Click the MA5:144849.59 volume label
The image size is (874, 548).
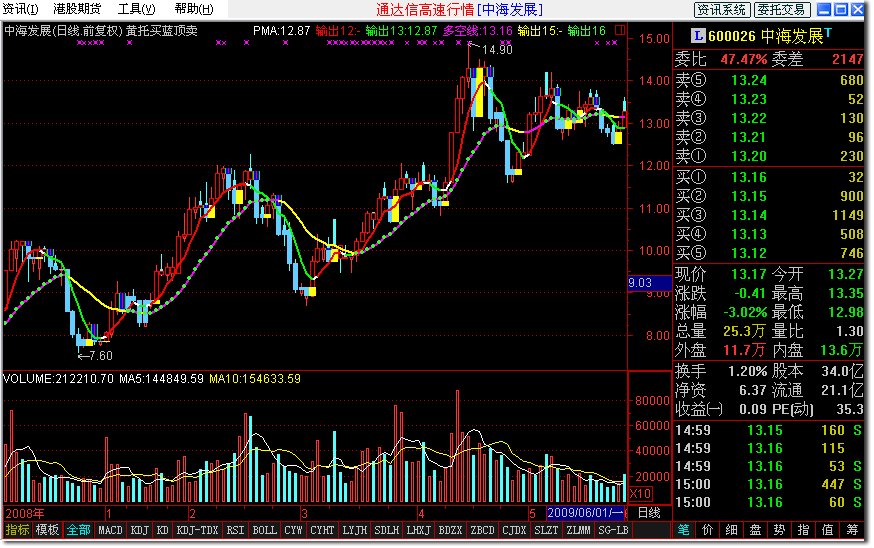click(x=161, y=379)
